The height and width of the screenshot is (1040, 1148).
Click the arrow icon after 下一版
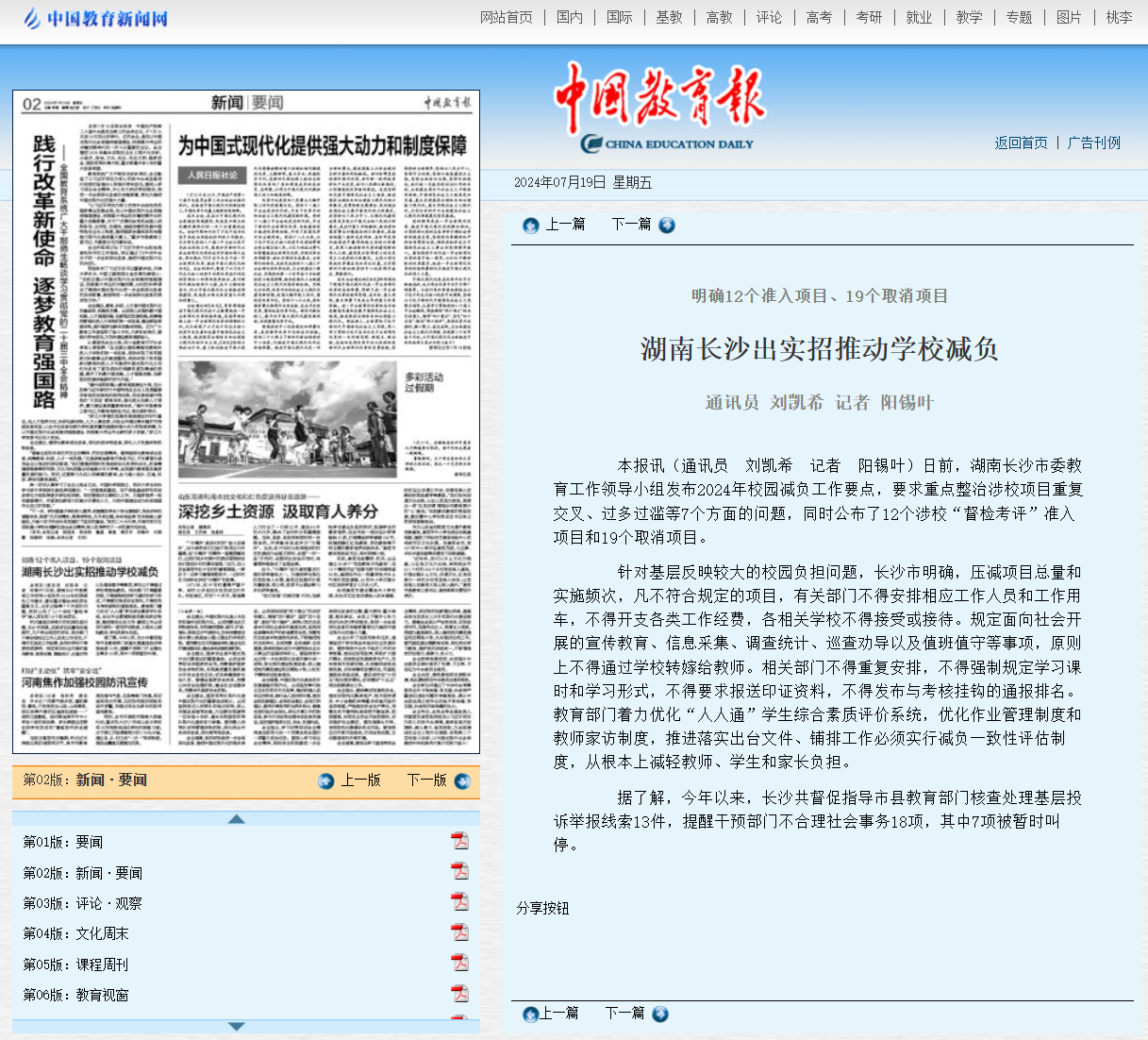462,781
